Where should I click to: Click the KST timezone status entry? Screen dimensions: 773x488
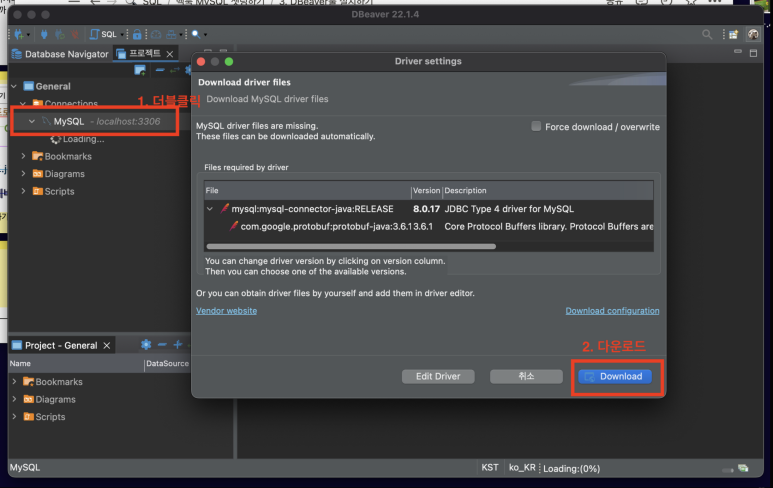click(490, 467)
